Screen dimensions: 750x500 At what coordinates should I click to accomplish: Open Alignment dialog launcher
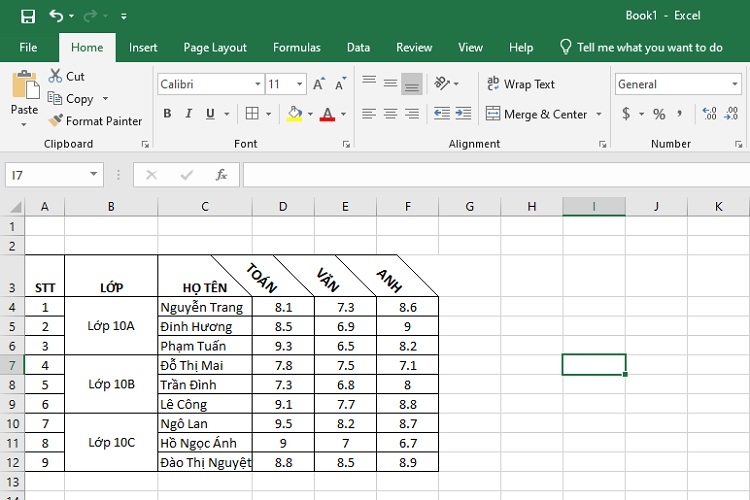click(x=603, y=144)
